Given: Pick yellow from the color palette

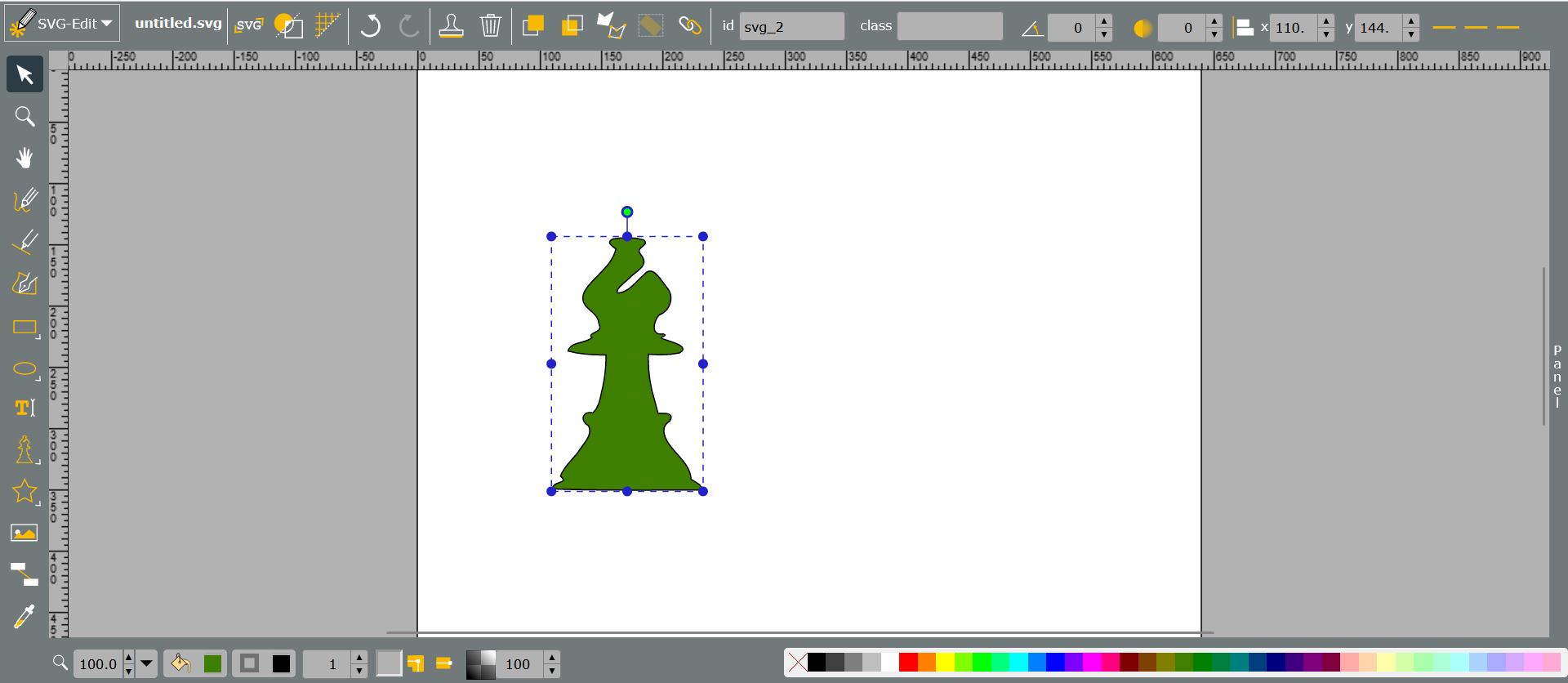Looking at the screenshot, I should coord(945,662).
